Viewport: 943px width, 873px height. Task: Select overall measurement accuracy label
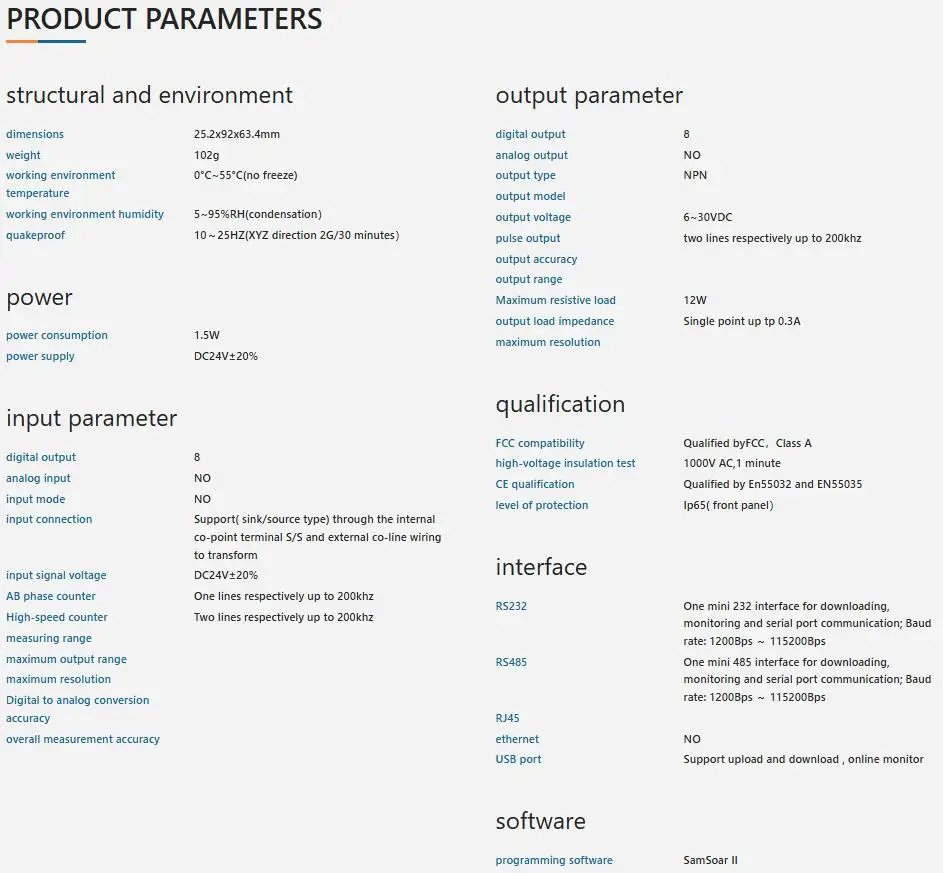click(83, 739)
